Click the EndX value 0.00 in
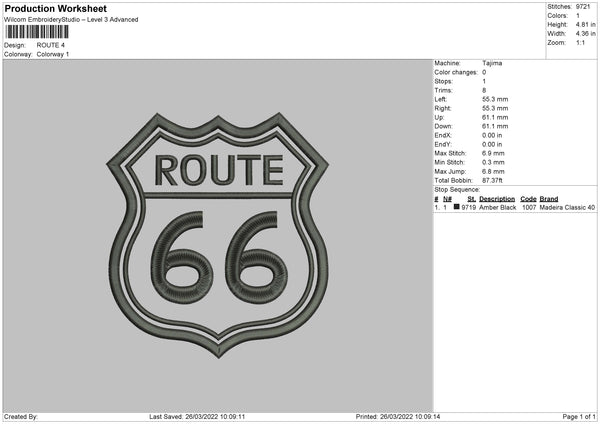The width and height of the screenshot is (600, 424). [492, 135]
